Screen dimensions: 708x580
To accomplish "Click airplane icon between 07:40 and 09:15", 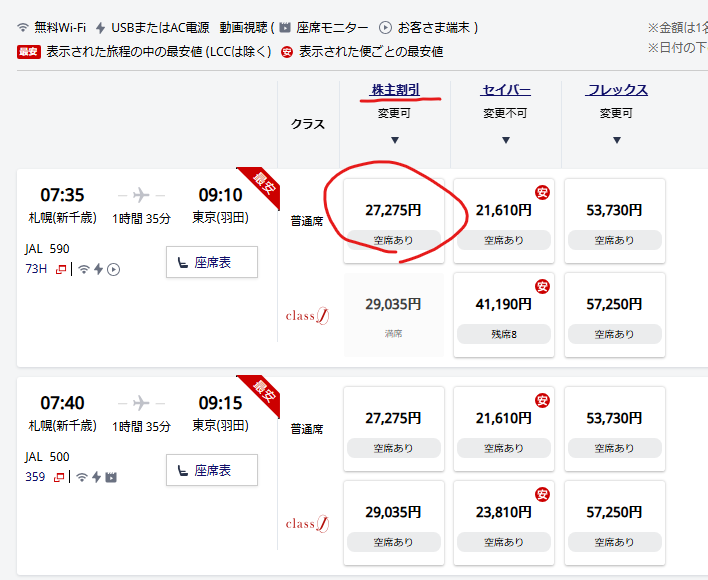I will pos(141,403).
